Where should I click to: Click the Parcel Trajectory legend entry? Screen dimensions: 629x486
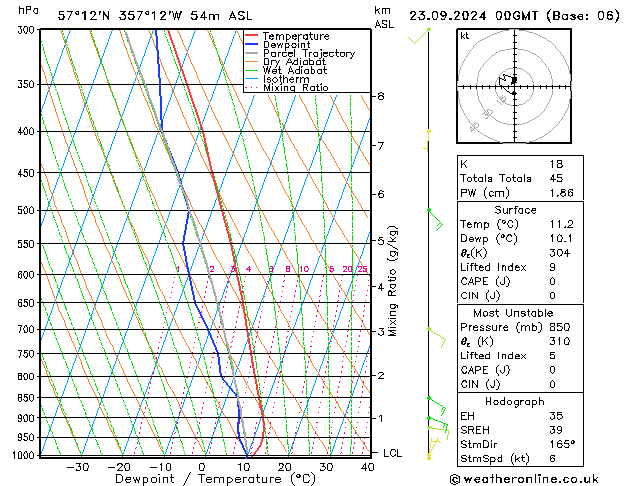tap(300, 53)
